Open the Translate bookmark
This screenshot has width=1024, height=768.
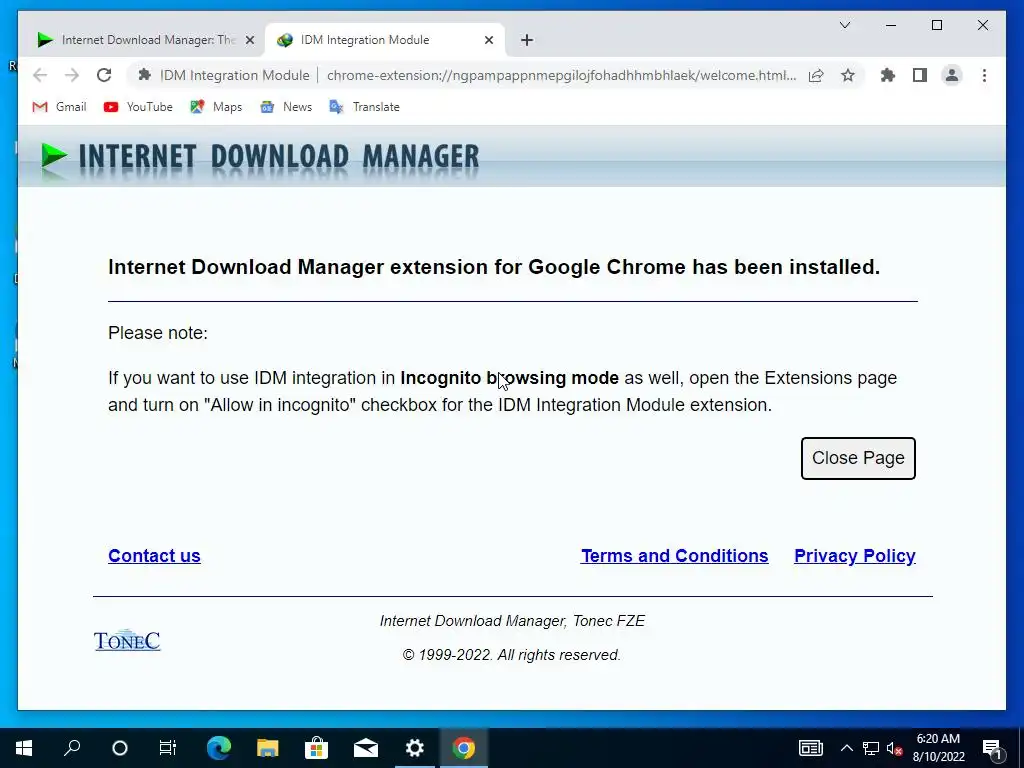click(364, 106)
